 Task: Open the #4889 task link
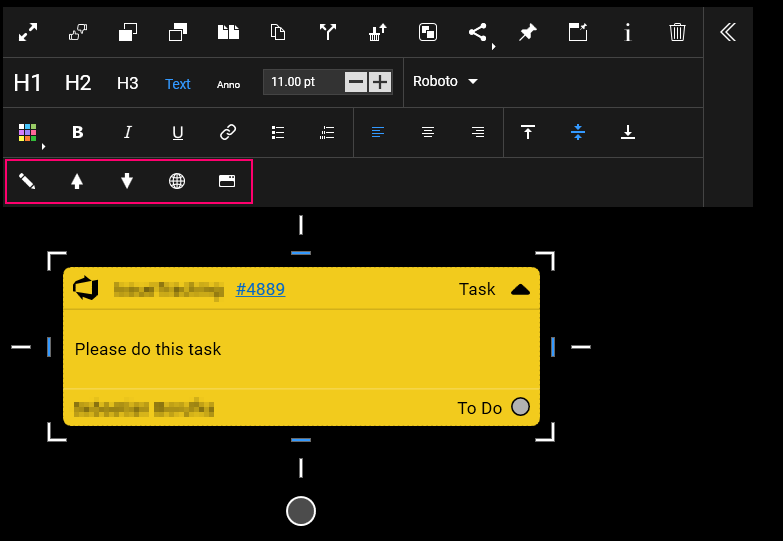[x=260, y=290]
